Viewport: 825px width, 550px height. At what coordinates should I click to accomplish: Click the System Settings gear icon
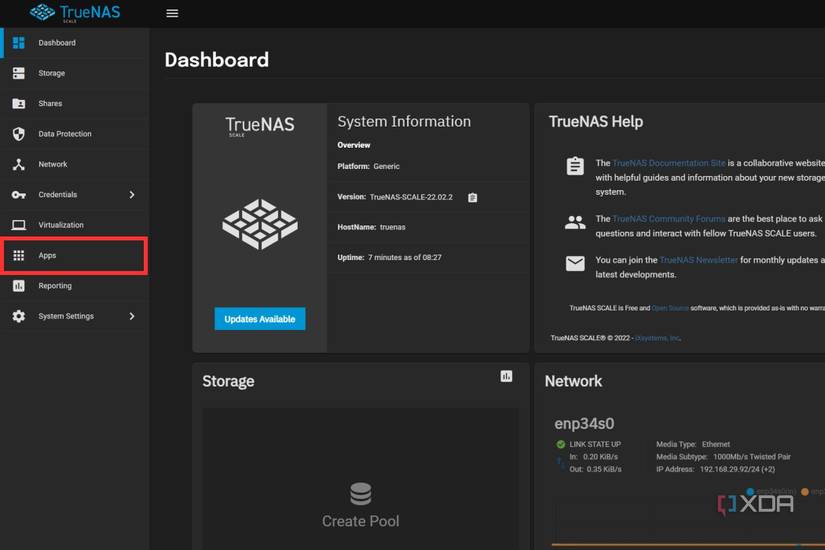pyautogui.click(x=19, y=316)
